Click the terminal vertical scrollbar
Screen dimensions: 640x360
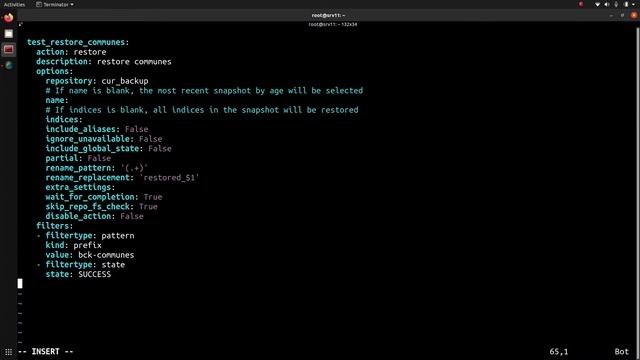click(x=638, y=188)
